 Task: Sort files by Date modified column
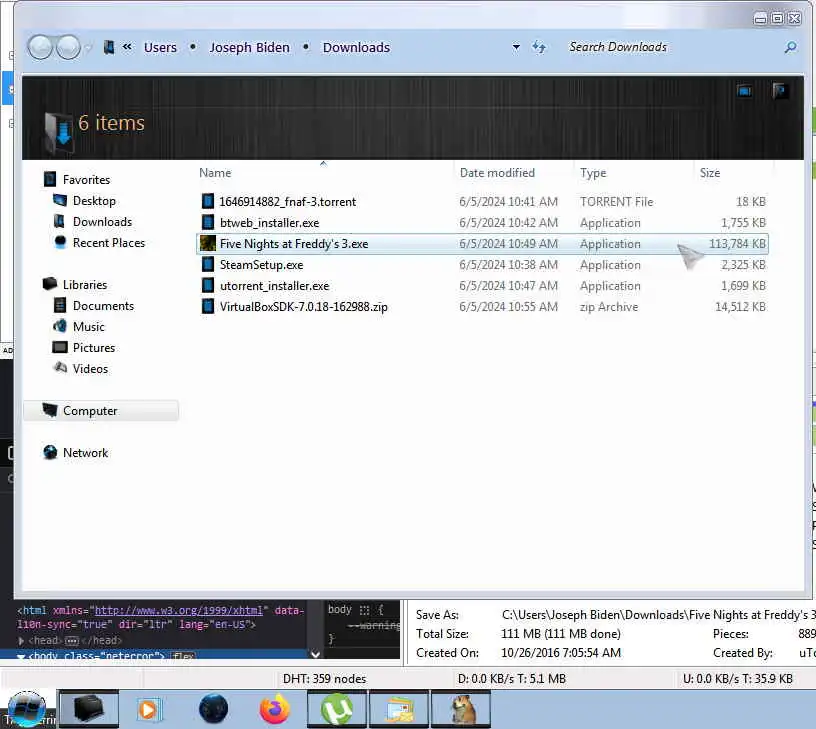[x=497, y=173]
